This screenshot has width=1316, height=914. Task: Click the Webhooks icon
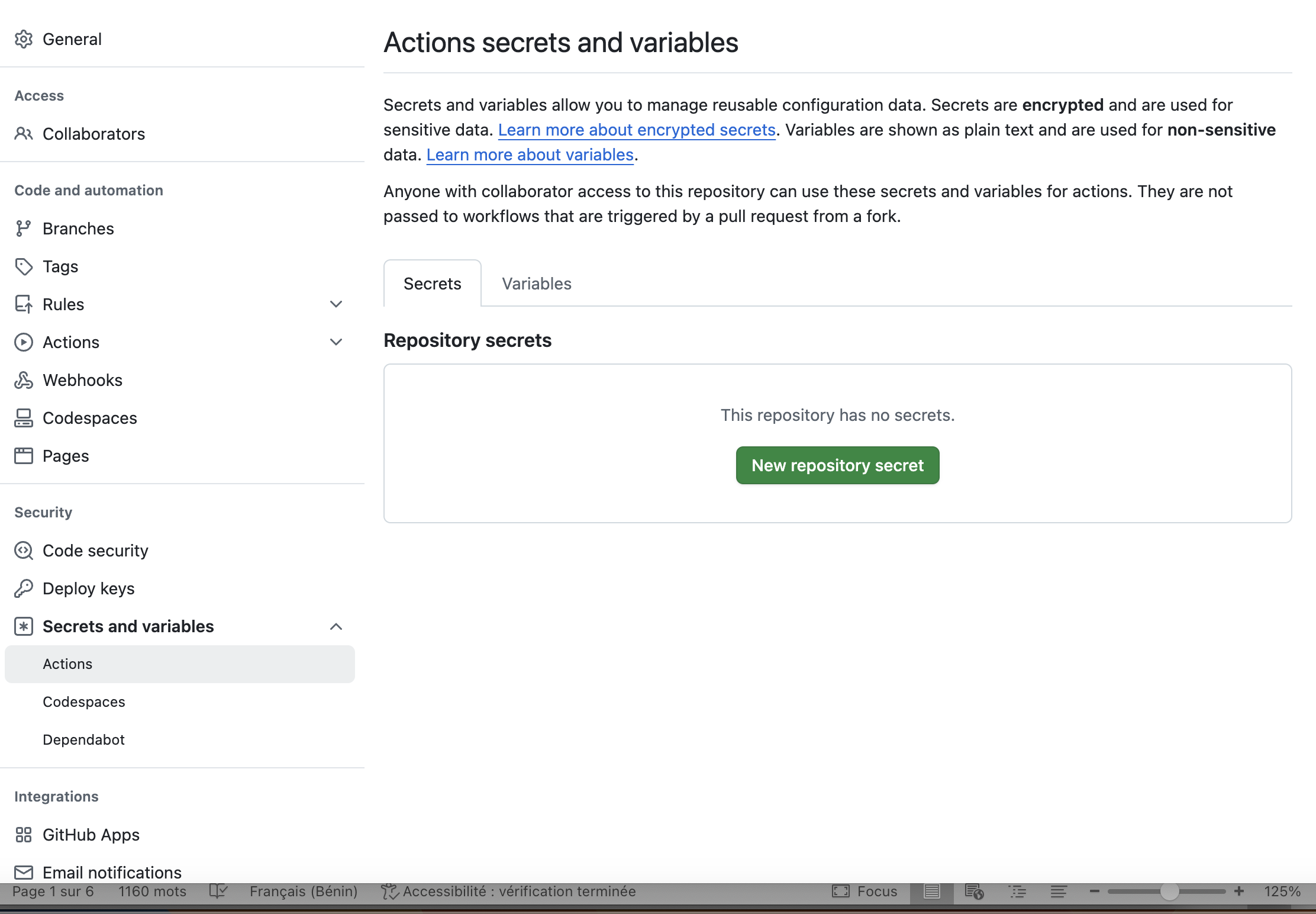[23, 380]
